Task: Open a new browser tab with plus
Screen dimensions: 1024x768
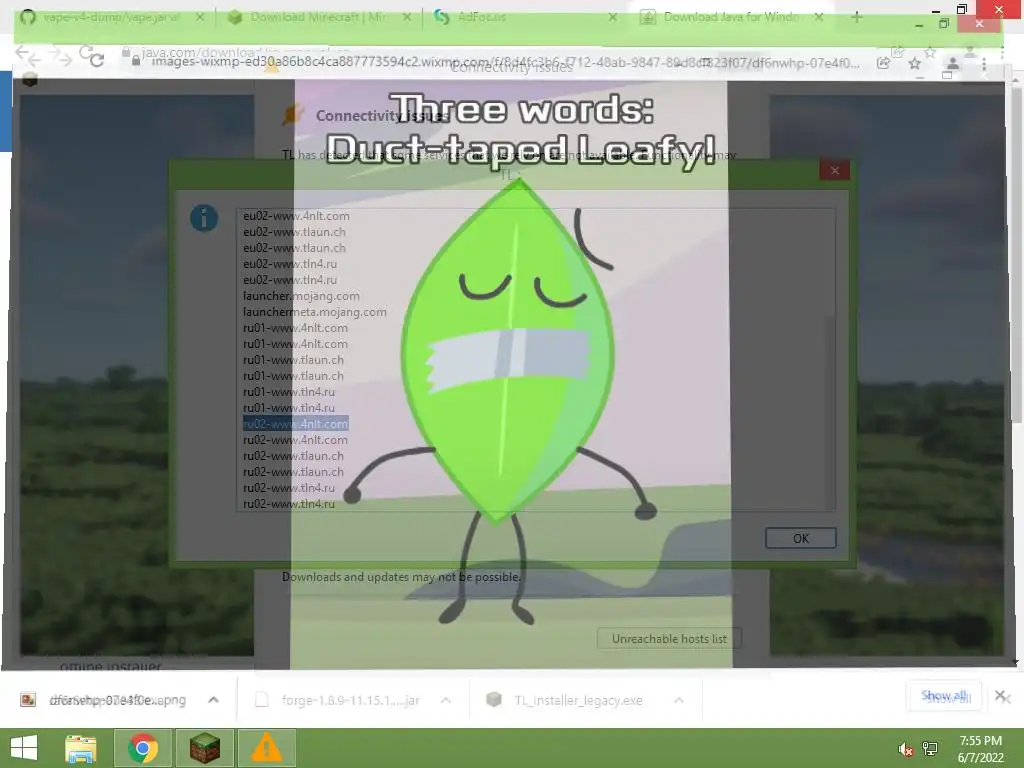Action: (x=857, y=18)
